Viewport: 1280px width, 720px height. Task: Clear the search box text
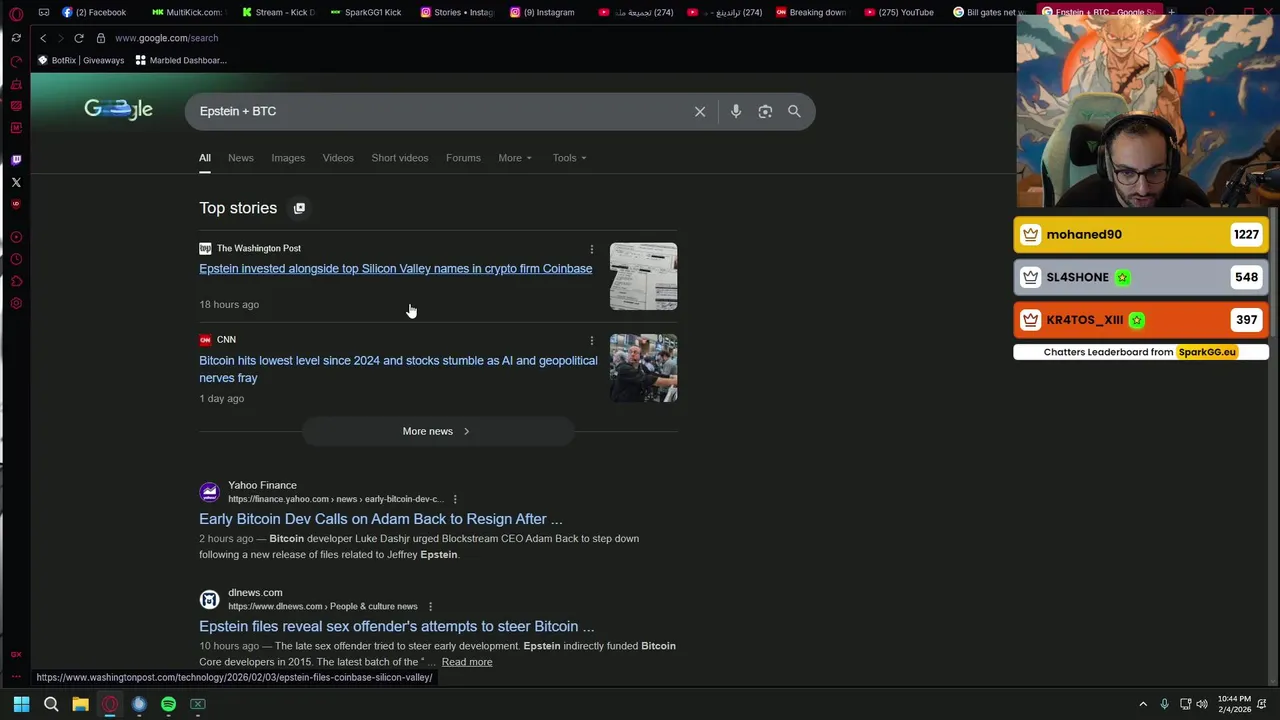[x=700, y=111]
